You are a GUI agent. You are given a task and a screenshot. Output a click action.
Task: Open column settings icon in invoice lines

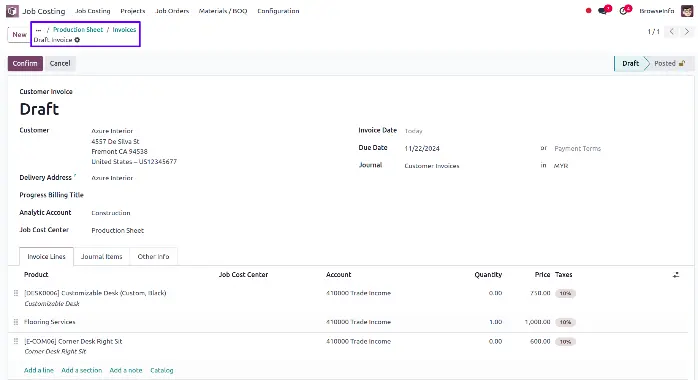(x=676, y=275)
